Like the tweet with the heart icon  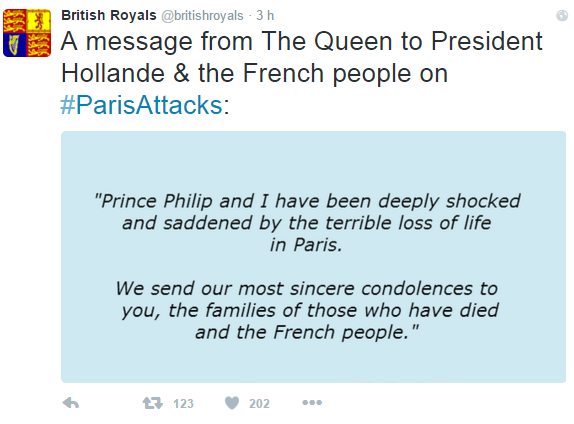pyautogui.click(x=232, y=403)
